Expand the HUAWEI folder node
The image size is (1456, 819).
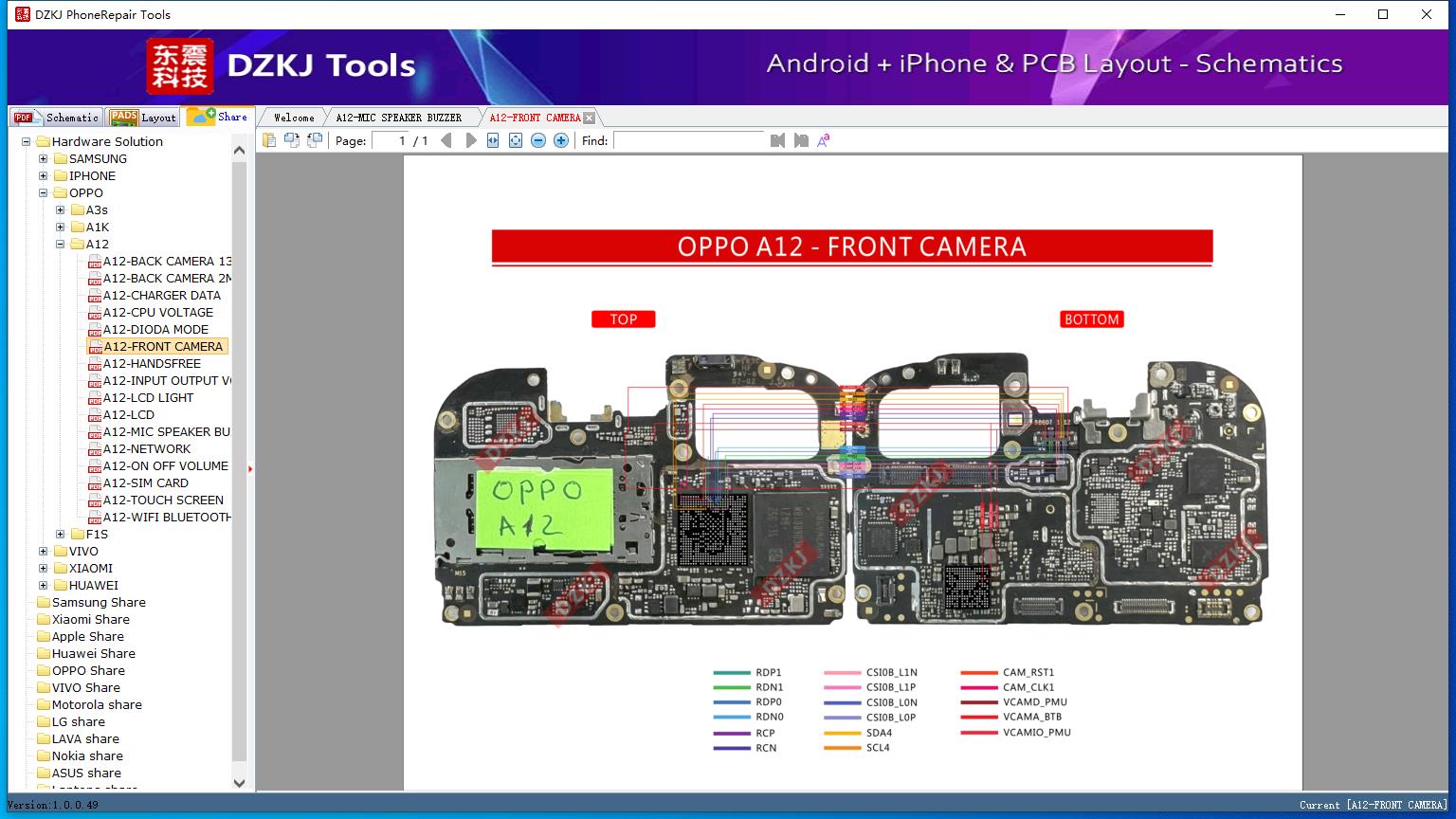[44, 586]
